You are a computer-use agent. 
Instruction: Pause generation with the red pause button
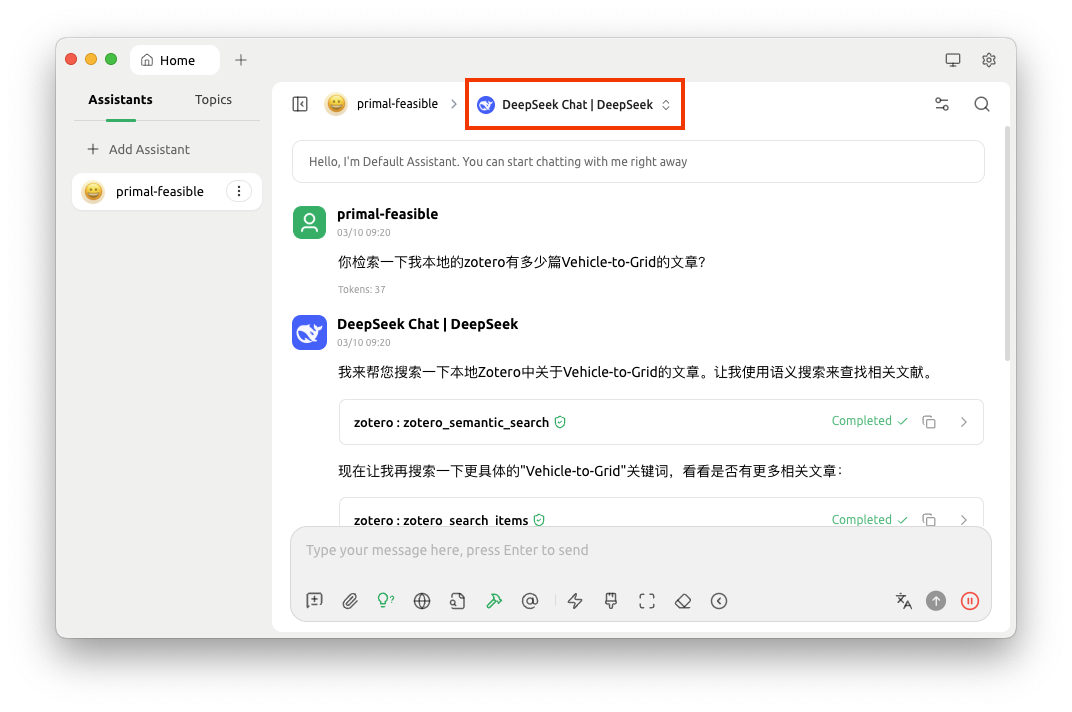969,601
